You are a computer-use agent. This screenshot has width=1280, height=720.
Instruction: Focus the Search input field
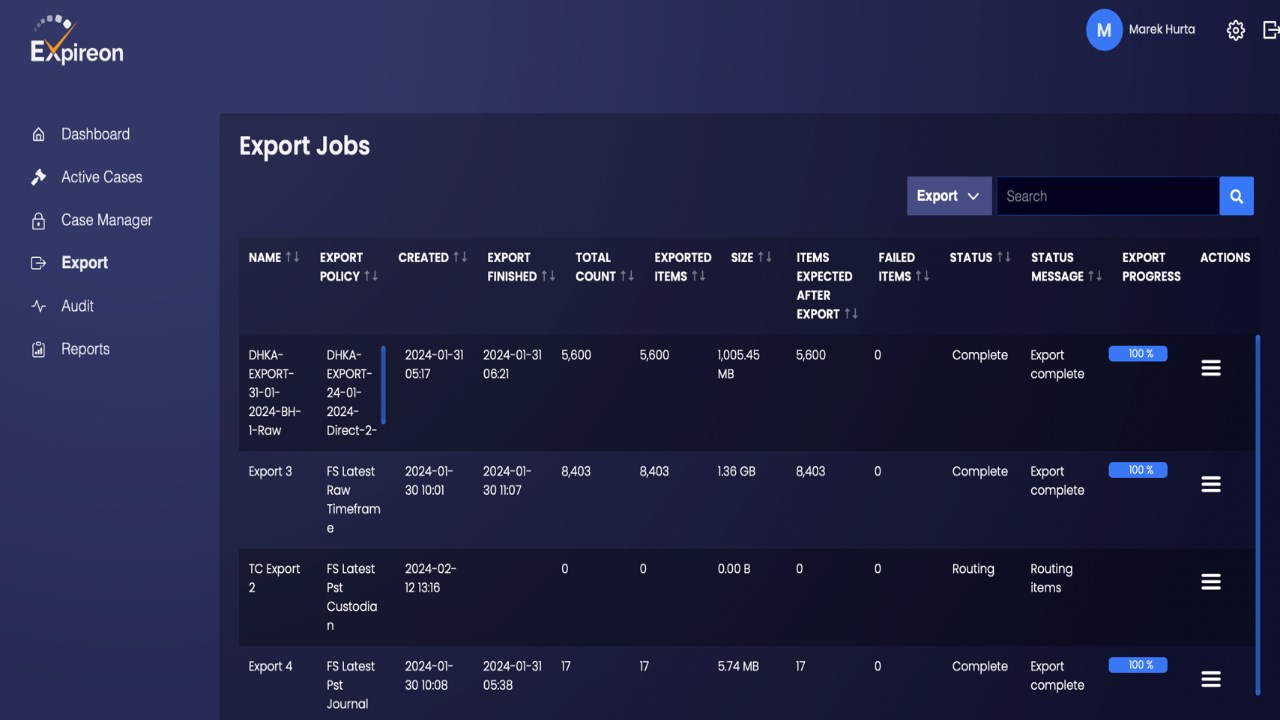tap(1108, 196)
